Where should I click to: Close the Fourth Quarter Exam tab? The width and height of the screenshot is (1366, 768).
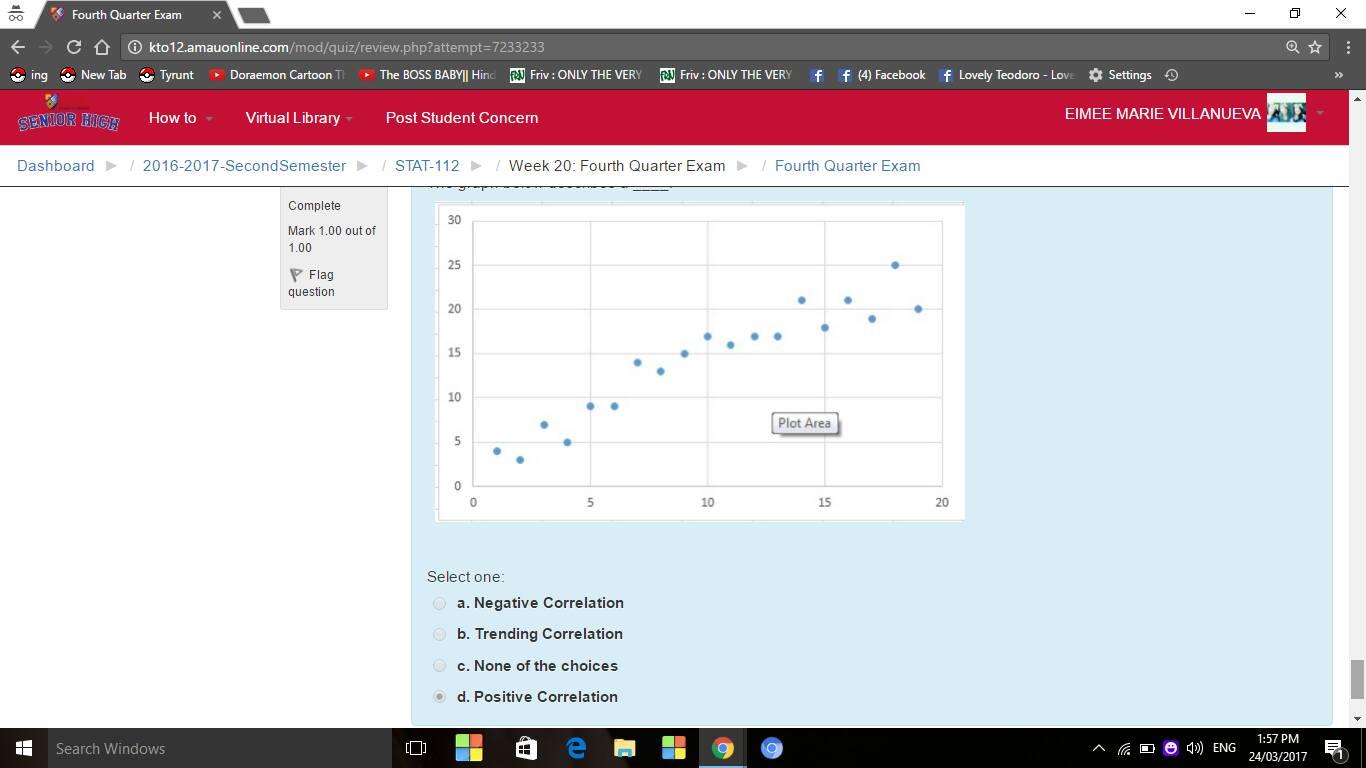[216, 15]
